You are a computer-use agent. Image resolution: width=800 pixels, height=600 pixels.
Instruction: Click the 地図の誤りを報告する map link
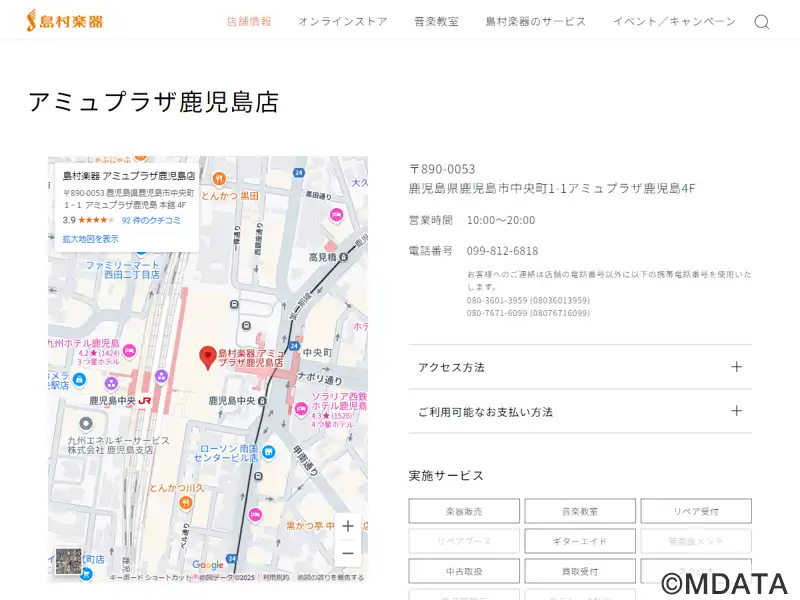[331, 578]
